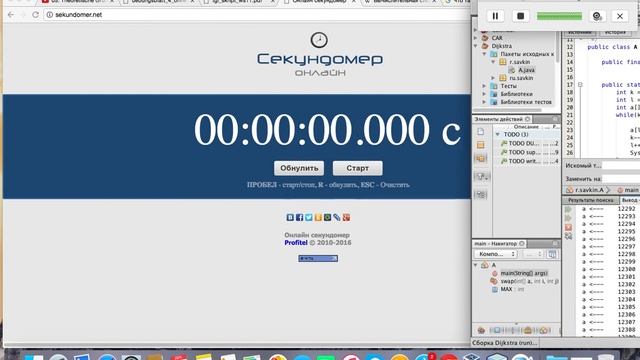Rerun using top green arrow in output
The height and width of the screenshot is (360, 640).
pos(568,209)
